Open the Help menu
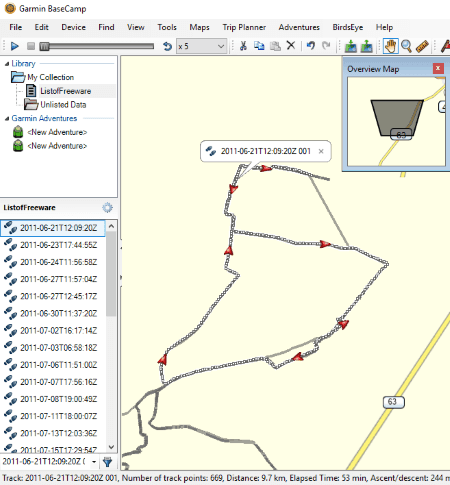The image size is (450, 485). 384,27
